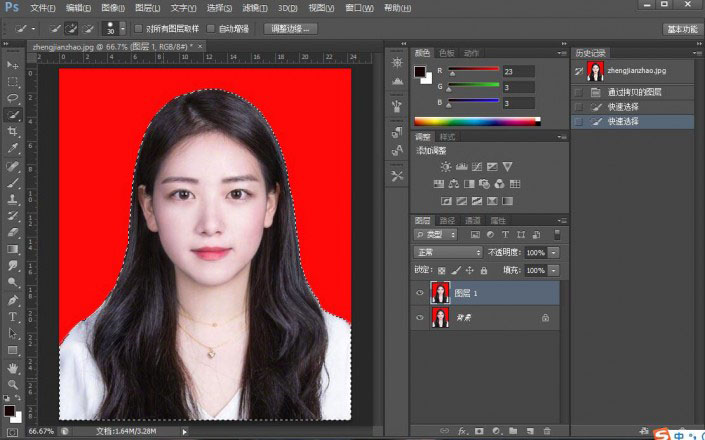Hide 图层 1 layer visibility

(x=420, y=293)
